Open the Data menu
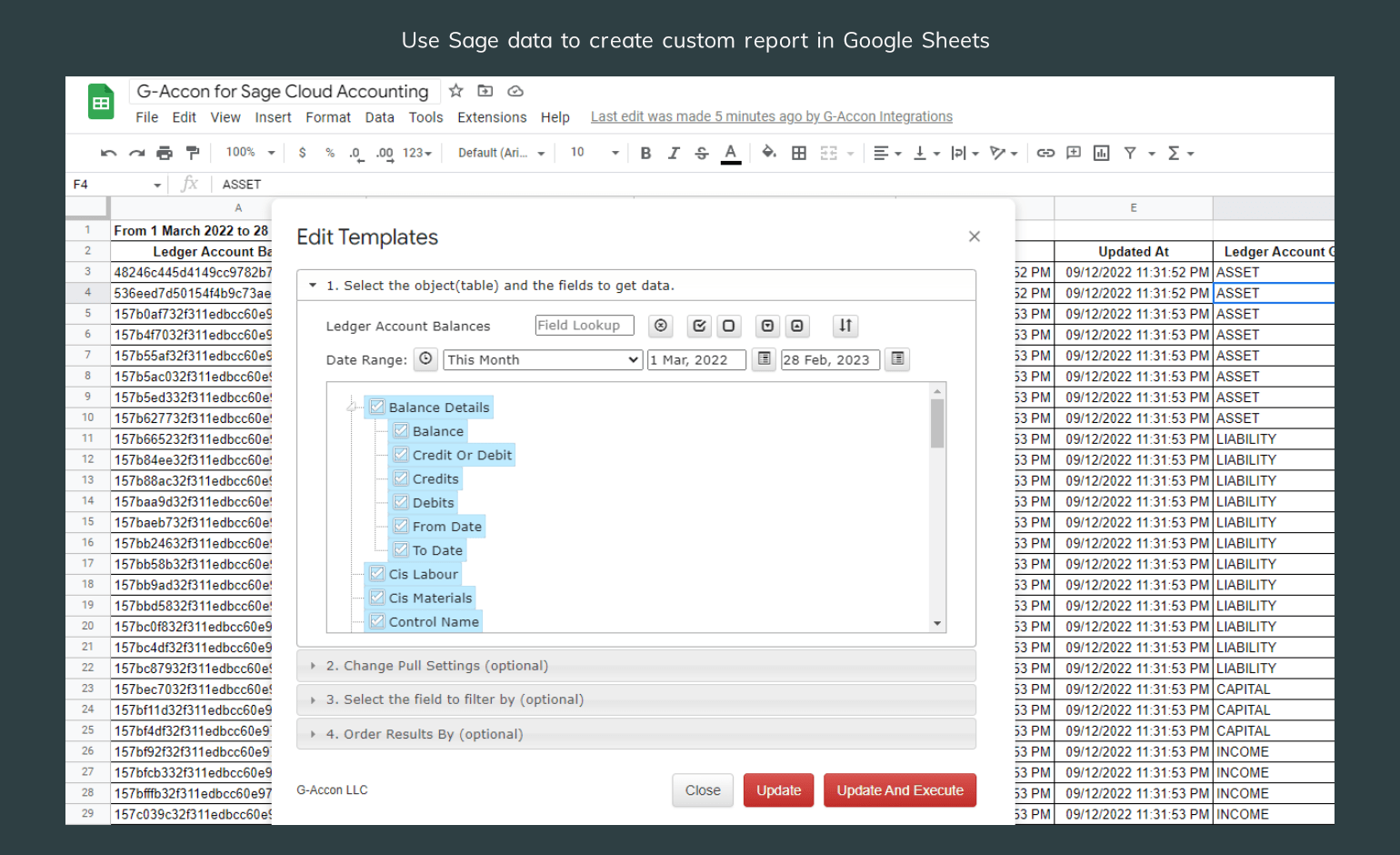The width and height of the screenshot is (1400, 855). [380, 117]
